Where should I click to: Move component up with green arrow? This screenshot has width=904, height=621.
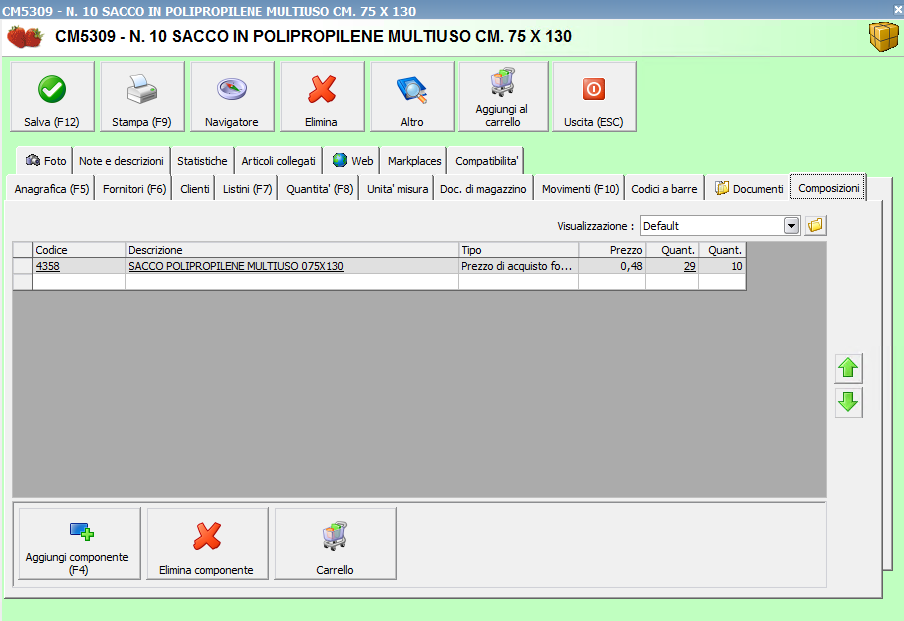848,368
